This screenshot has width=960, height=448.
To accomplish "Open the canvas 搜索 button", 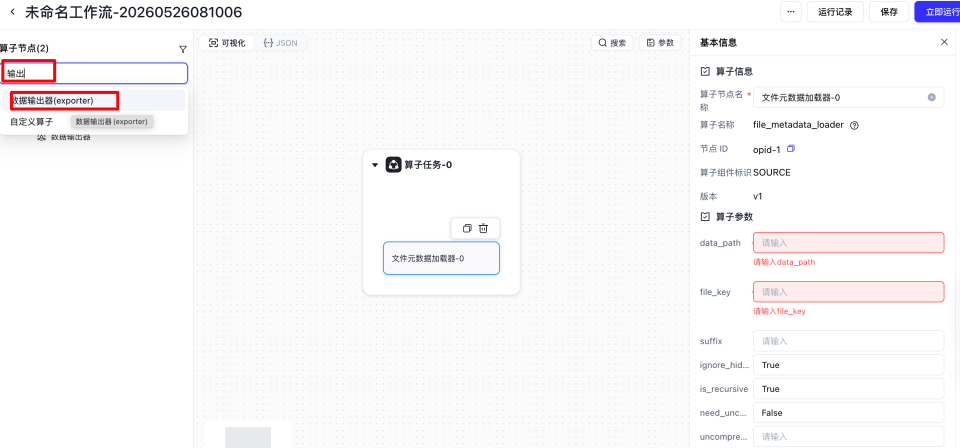I will 612,43.
